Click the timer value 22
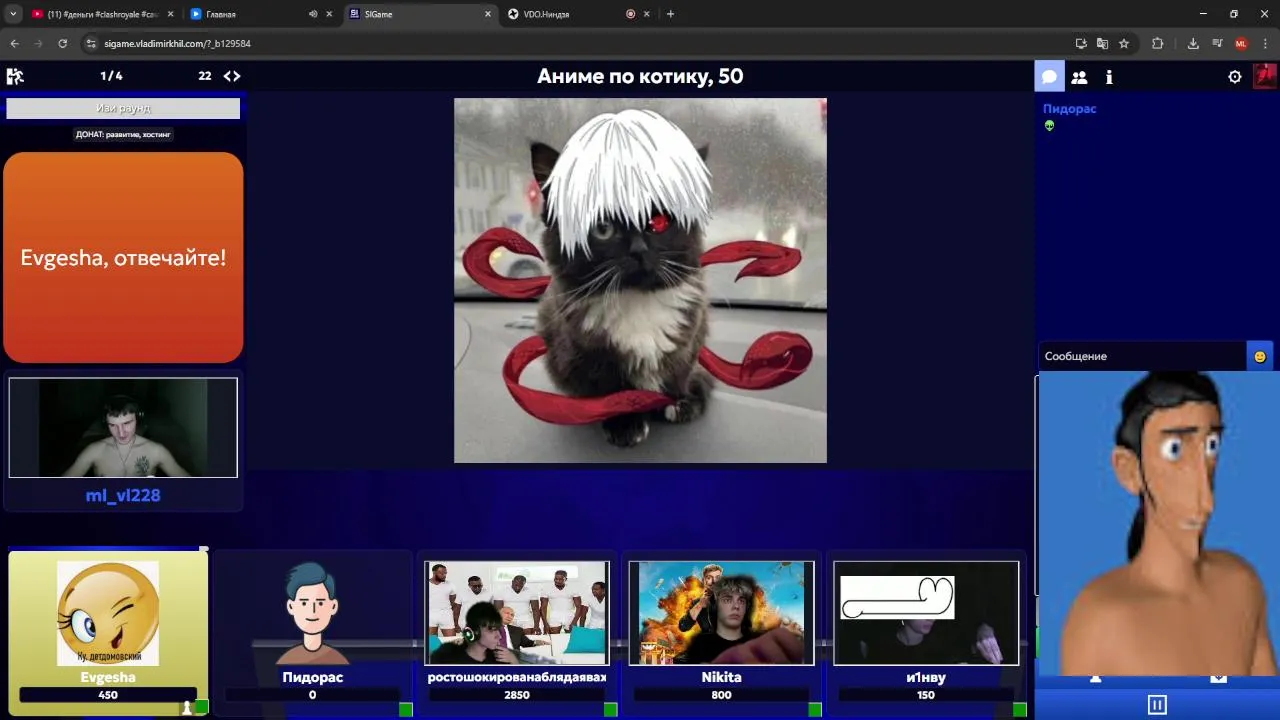The image size is (1280, 720). (x=204, y=76)
